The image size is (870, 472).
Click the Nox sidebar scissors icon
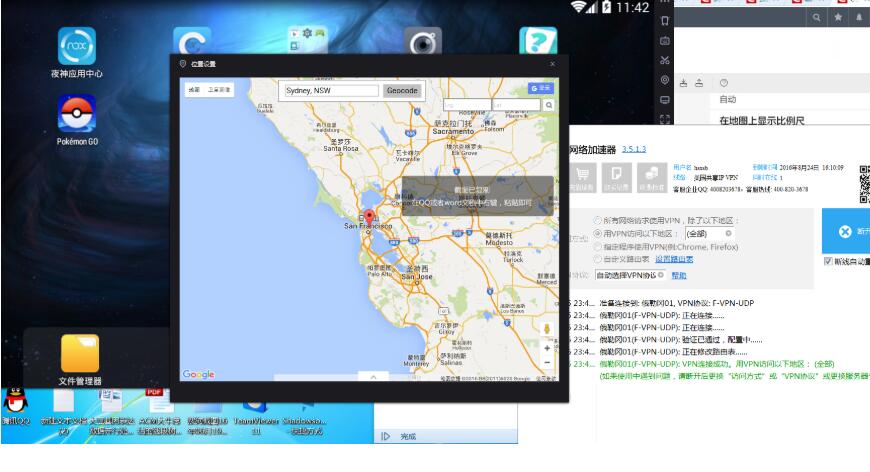click(x=665, y=60)
